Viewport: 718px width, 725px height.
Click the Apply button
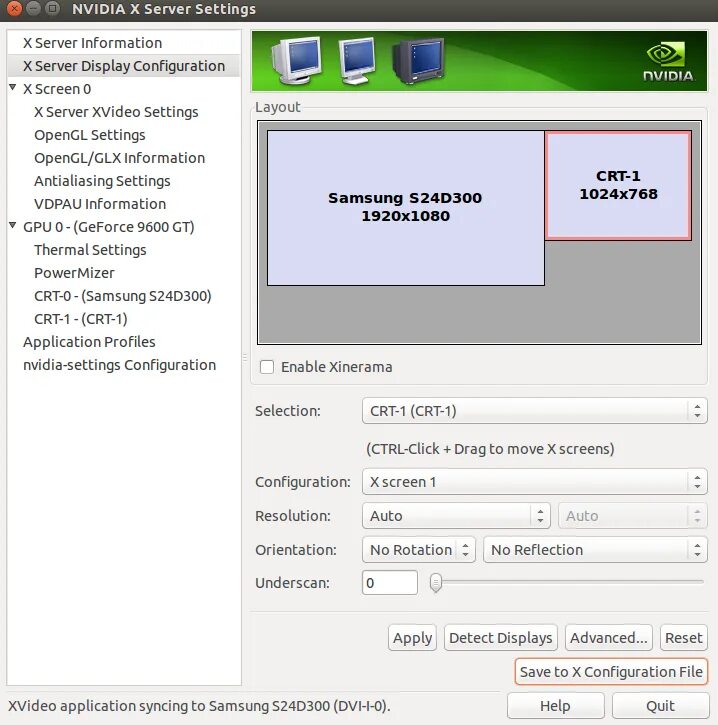412,638
